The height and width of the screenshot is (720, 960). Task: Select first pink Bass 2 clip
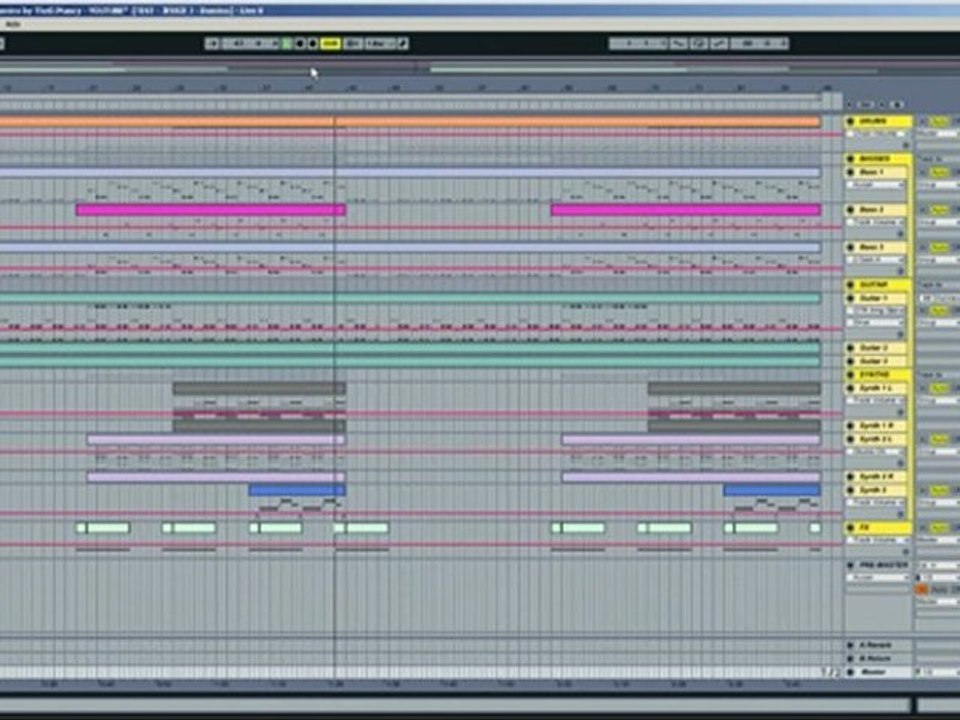coord(211,210)
